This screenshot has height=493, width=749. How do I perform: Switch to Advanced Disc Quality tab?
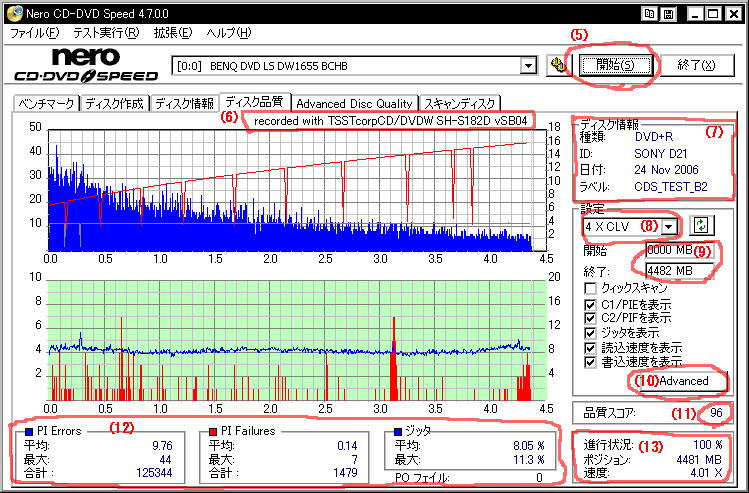click(x=354, y=104)
